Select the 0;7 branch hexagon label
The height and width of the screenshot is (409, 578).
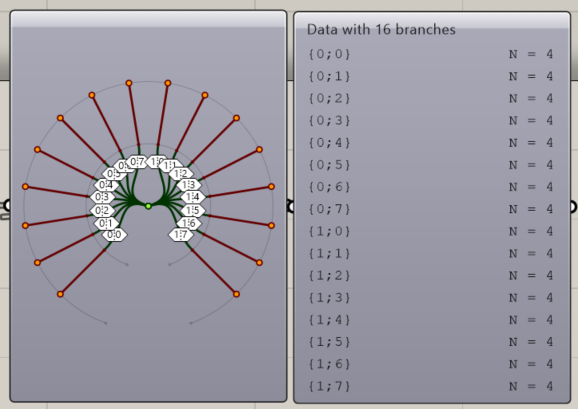pos(137,162)
